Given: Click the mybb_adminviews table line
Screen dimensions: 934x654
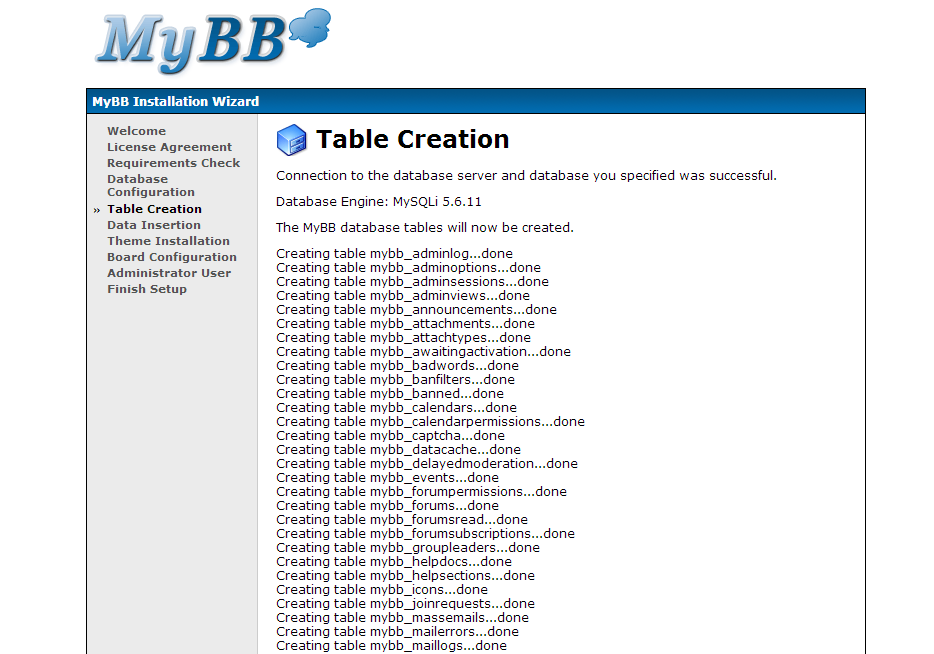Looking at the screenshot, I should coord(403,296).
